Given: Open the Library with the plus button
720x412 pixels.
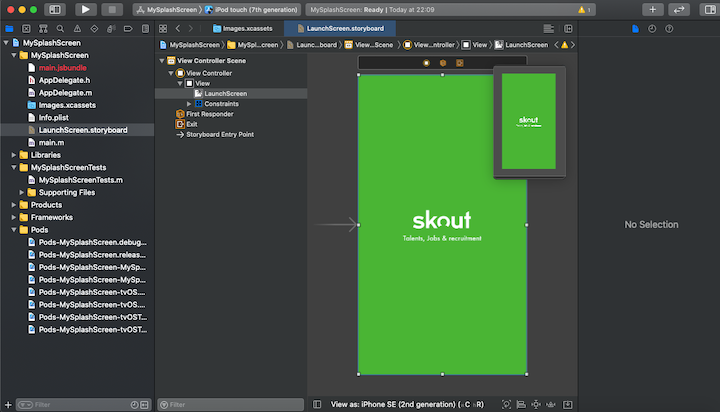Looking at the screenshot, I should 653,9.
